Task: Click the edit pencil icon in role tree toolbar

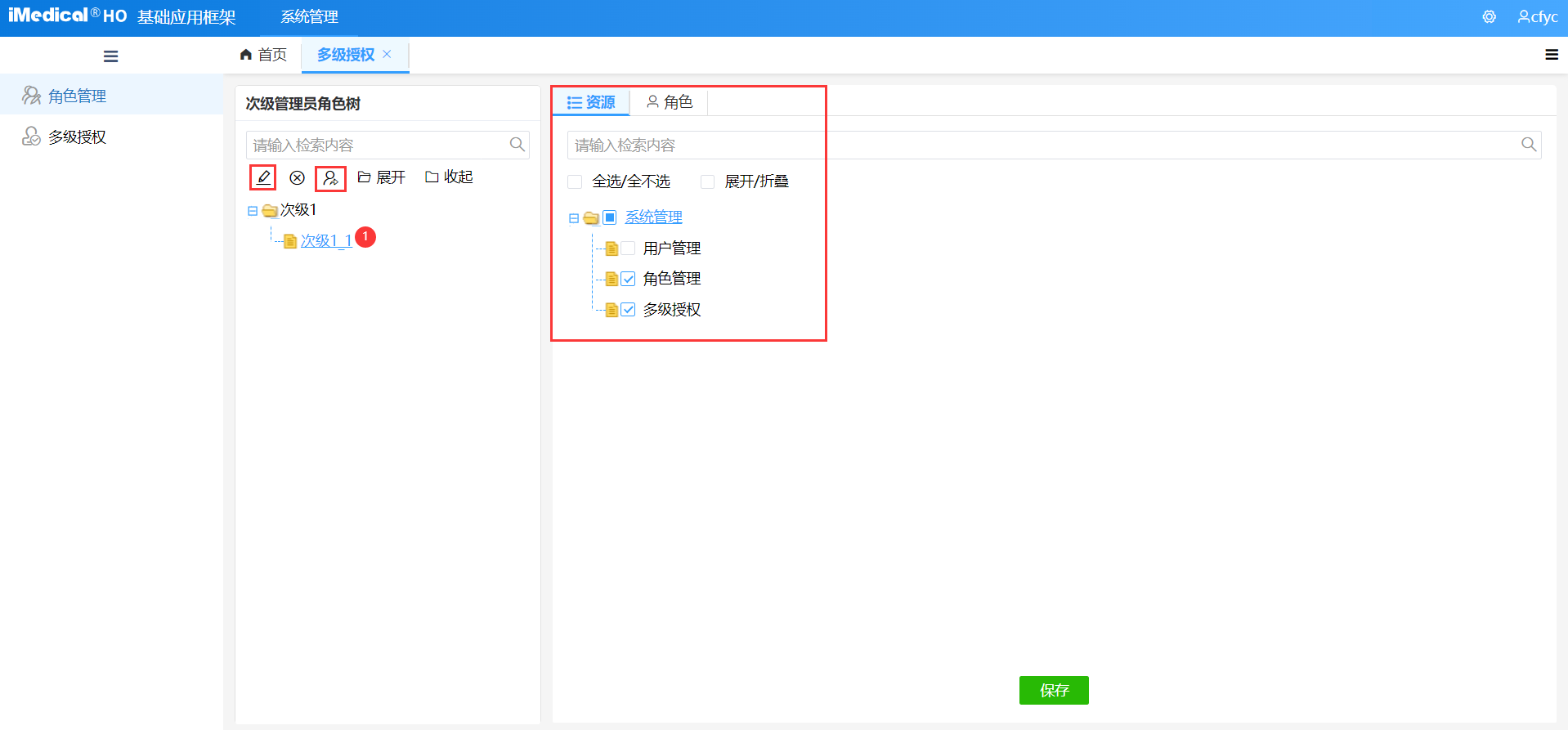Action: [x=263, y=177]
